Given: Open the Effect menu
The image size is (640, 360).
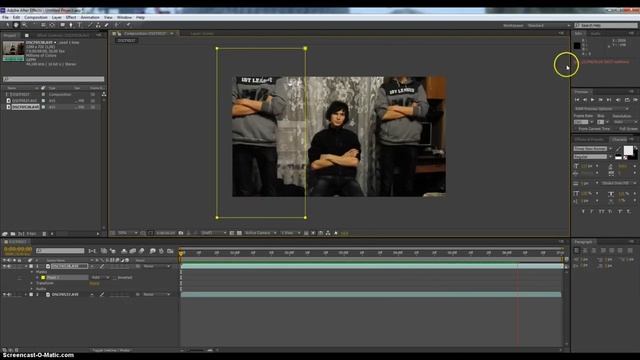Looking at the screenshot, I should [71, 18].
